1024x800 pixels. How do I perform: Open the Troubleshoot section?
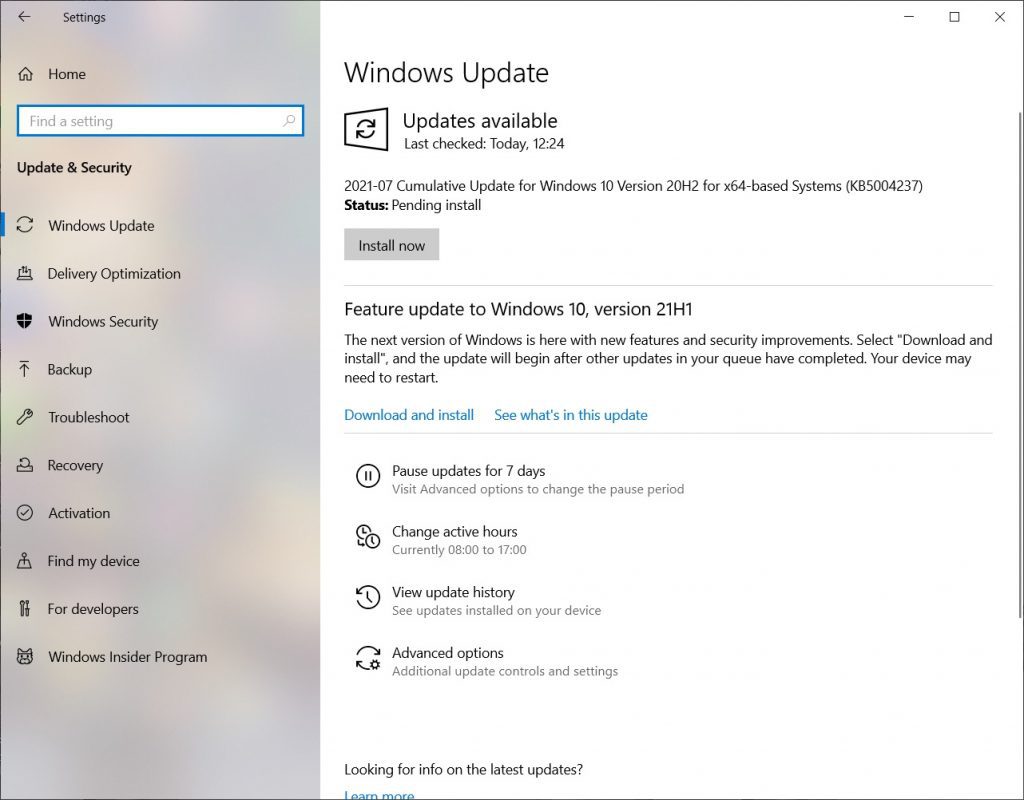[88, 417]
